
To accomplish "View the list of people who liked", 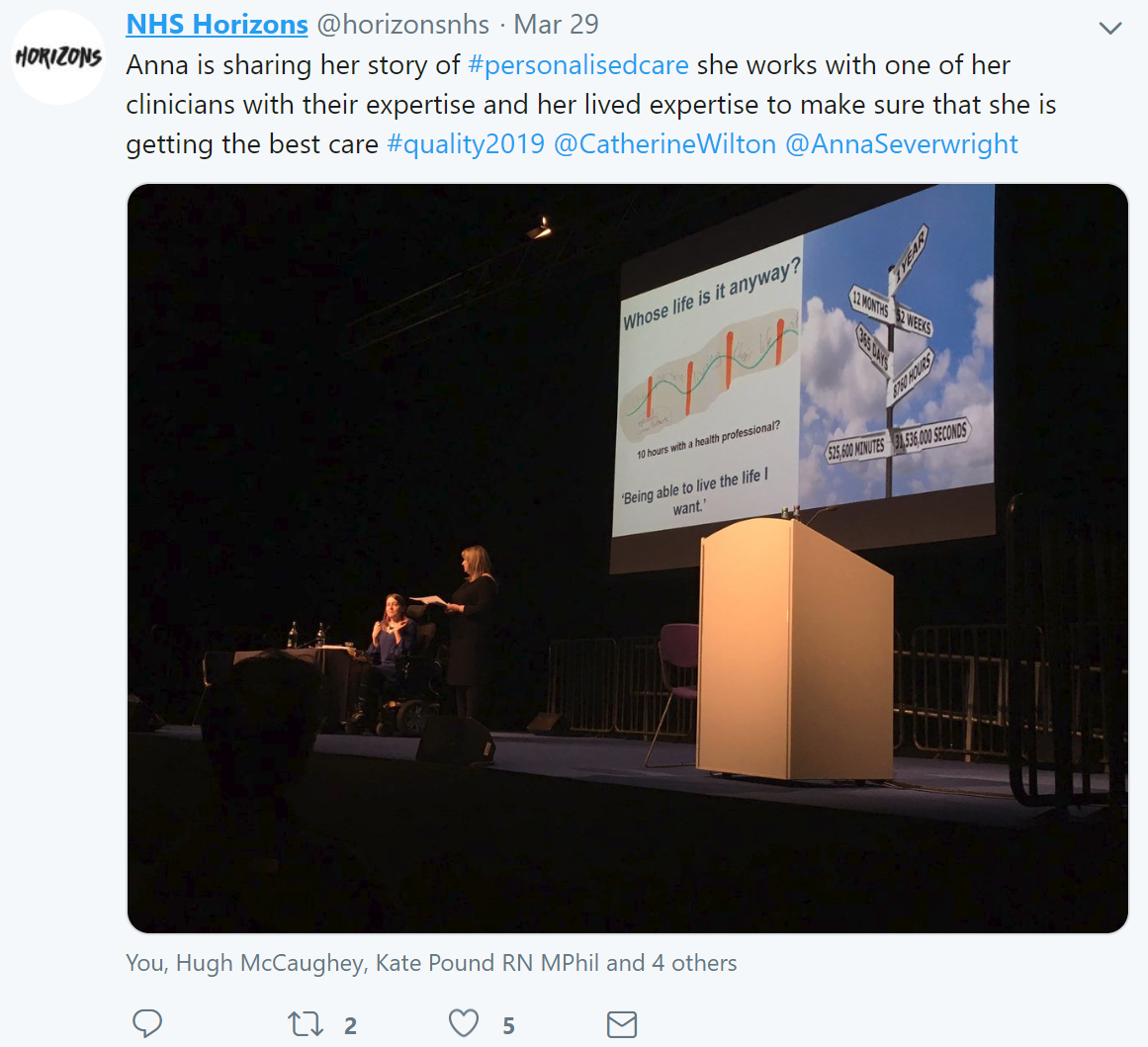I will (x=431, y=963).
